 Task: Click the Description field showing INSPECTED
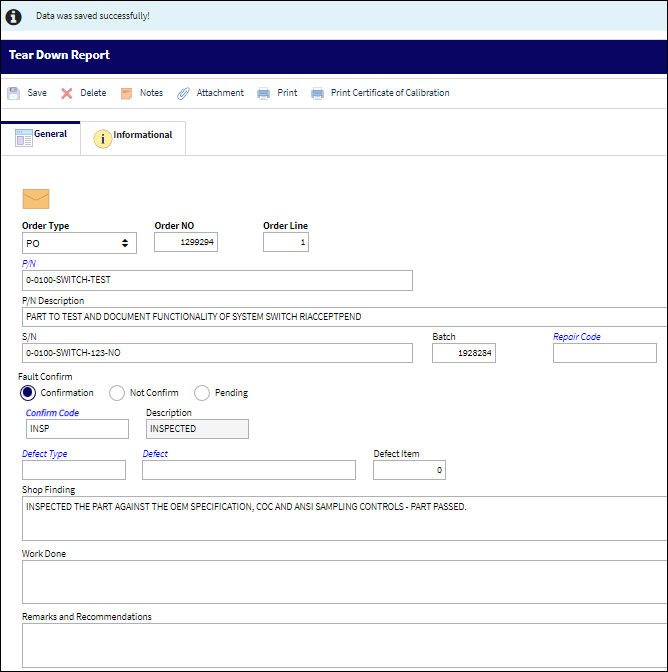(x=197, y=429)
